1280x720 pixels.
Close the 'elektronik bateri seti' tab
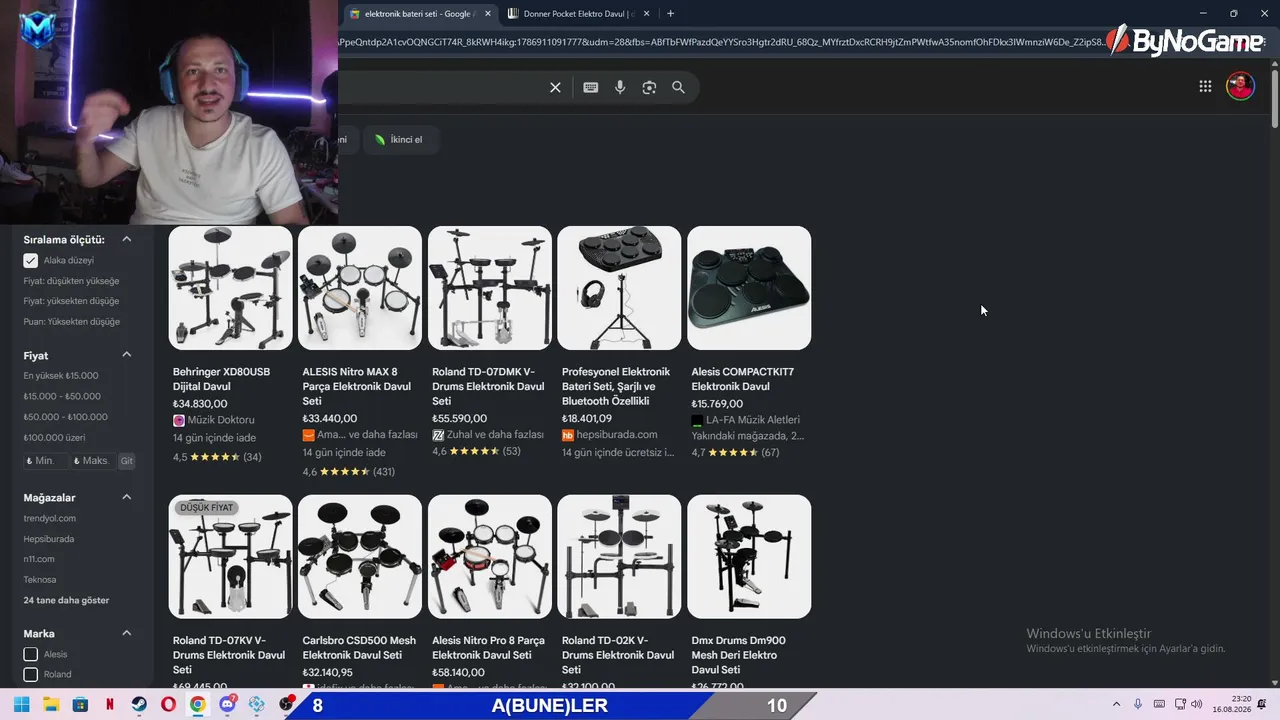click(x=488, y=14)
